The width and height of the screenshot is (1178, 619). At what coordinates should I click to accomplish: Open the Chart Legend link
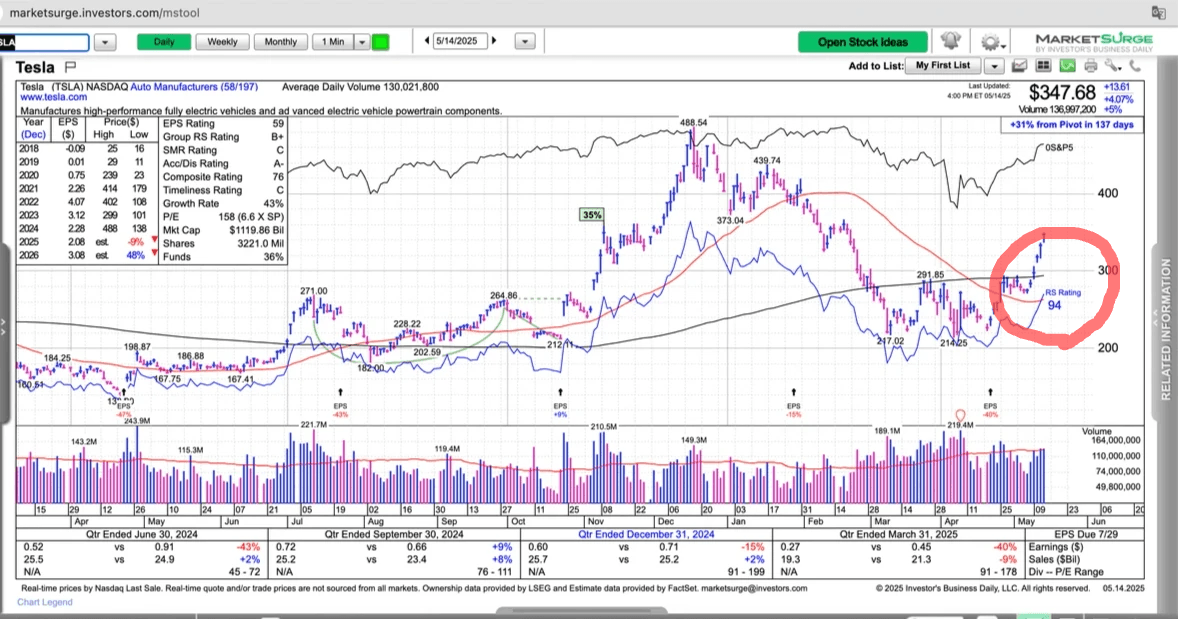point(45,602)
